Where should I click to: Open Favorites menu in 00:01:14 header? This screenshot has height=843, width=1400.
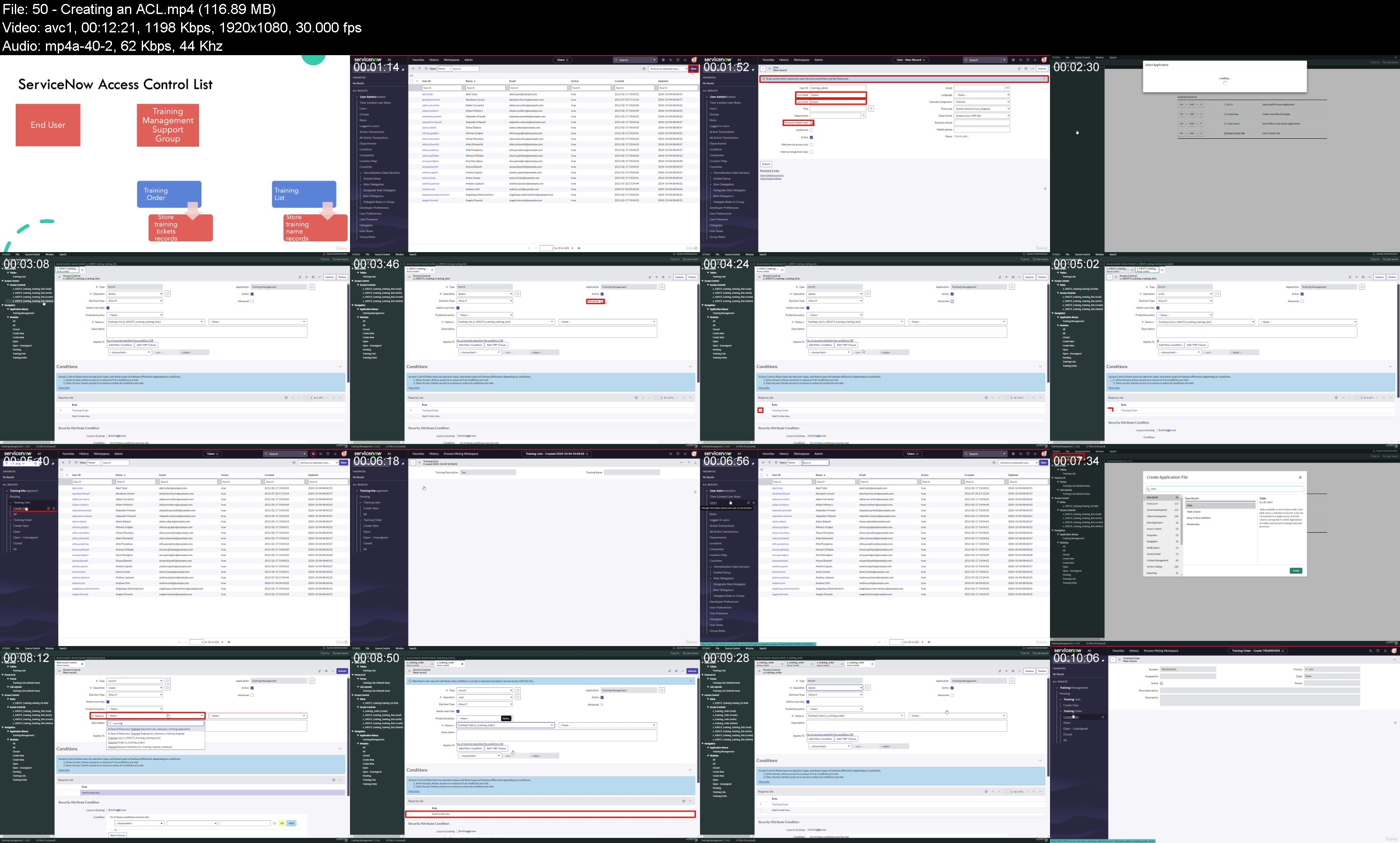(x=418, y=60)
